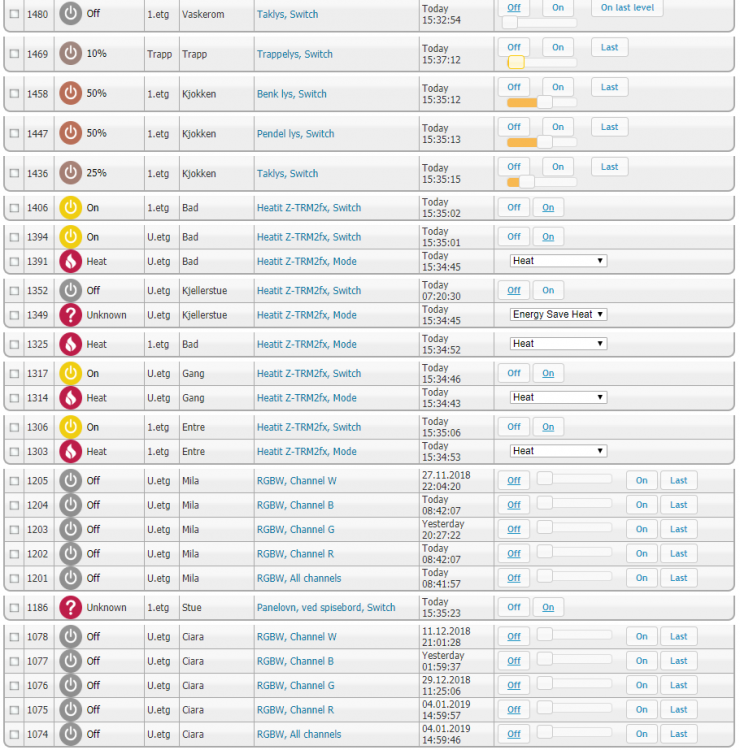Screen dimensions: 740x750
Task: Click grey power icon for device 1078
Action: (x=70, y=636)
